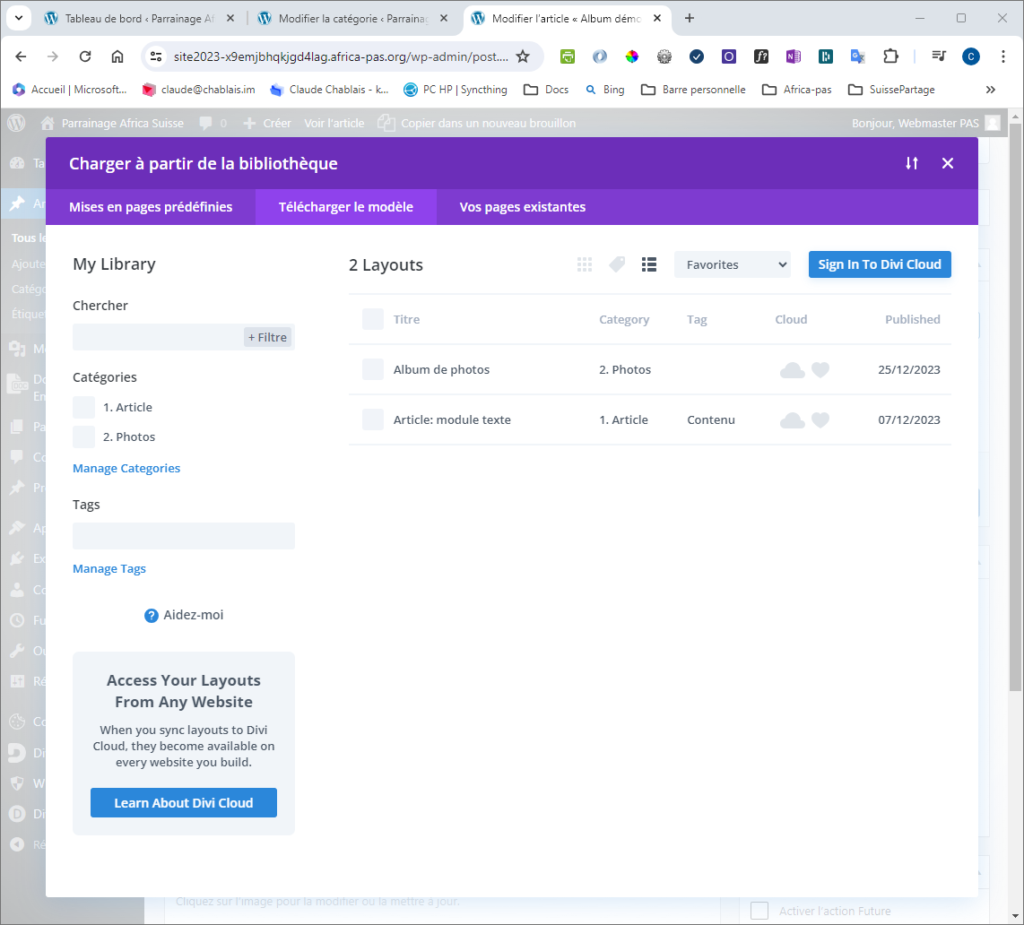Viewport: 1024px width, 925px height.
Task: Click Sign In To Divi Cloud
Action: point(879,264)
